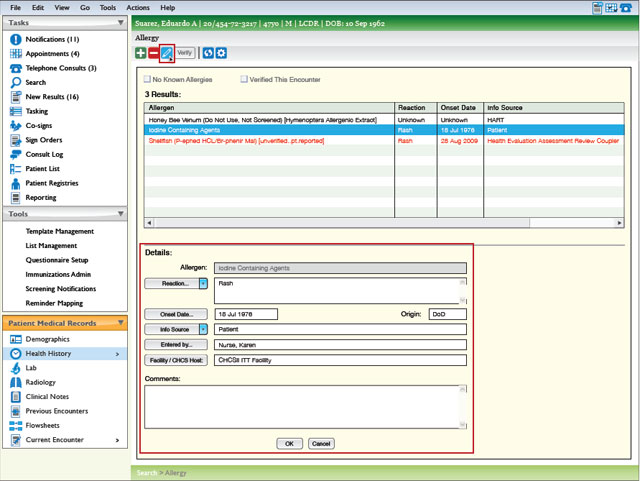Open the View menu
640x481 pixels.
click(x=62, y=7)
